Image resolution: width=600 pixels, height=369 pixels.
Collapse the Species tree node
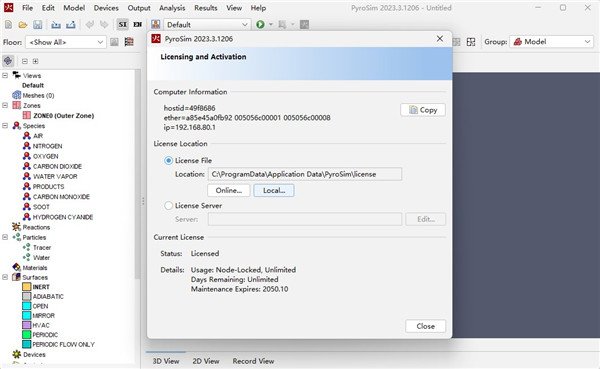[5, 126]
